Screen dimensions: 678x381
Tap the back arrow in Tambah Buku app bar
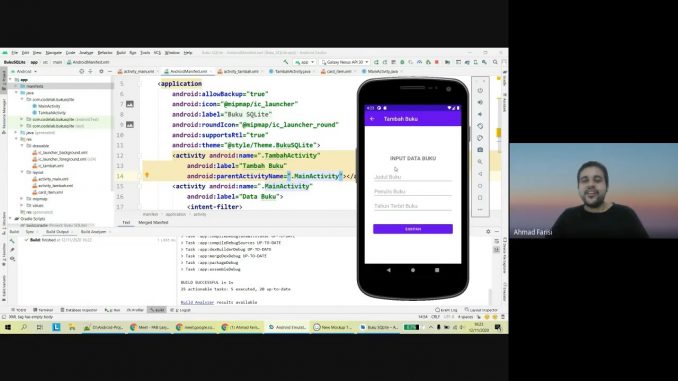(372, 119)
